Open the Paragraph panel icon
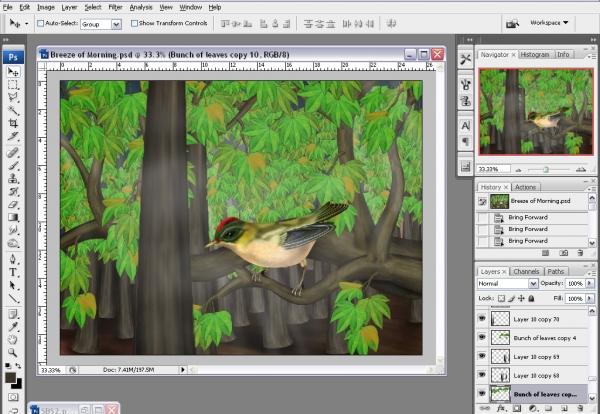 465,142
